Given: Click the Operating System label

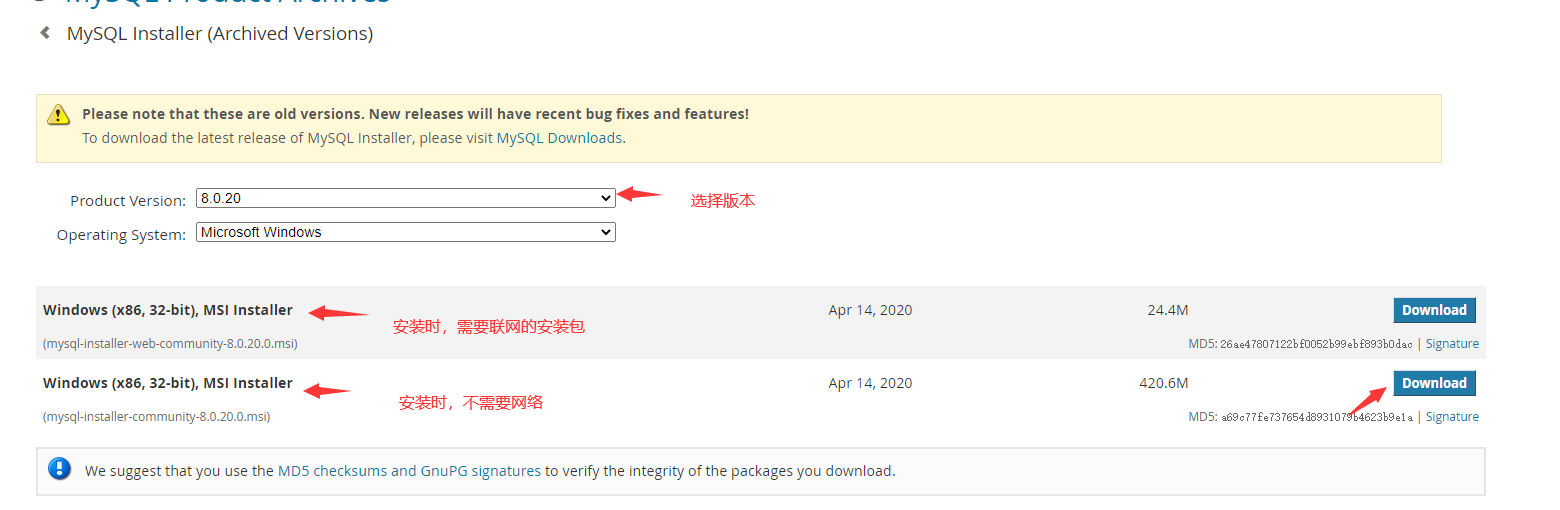Looking at the screenshot, I should coord(121,235).
